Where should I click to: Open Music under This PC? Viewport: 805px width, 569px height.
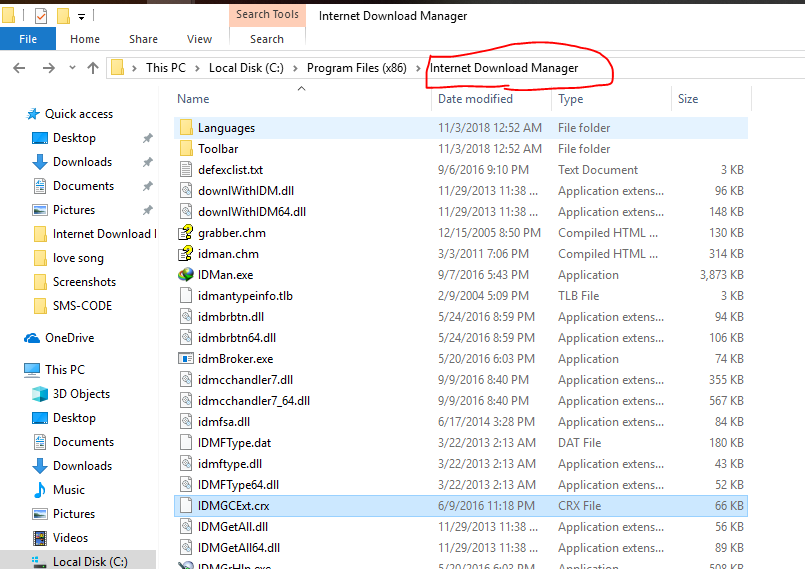pos(68,490)
